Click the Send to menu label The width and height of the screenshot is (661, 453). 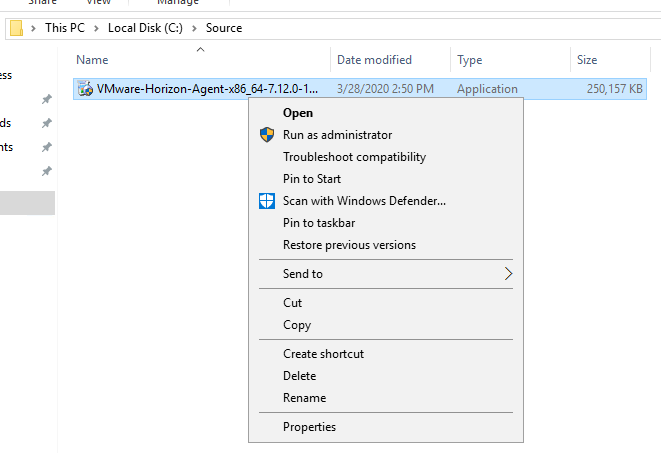click(x=303, y=274)
